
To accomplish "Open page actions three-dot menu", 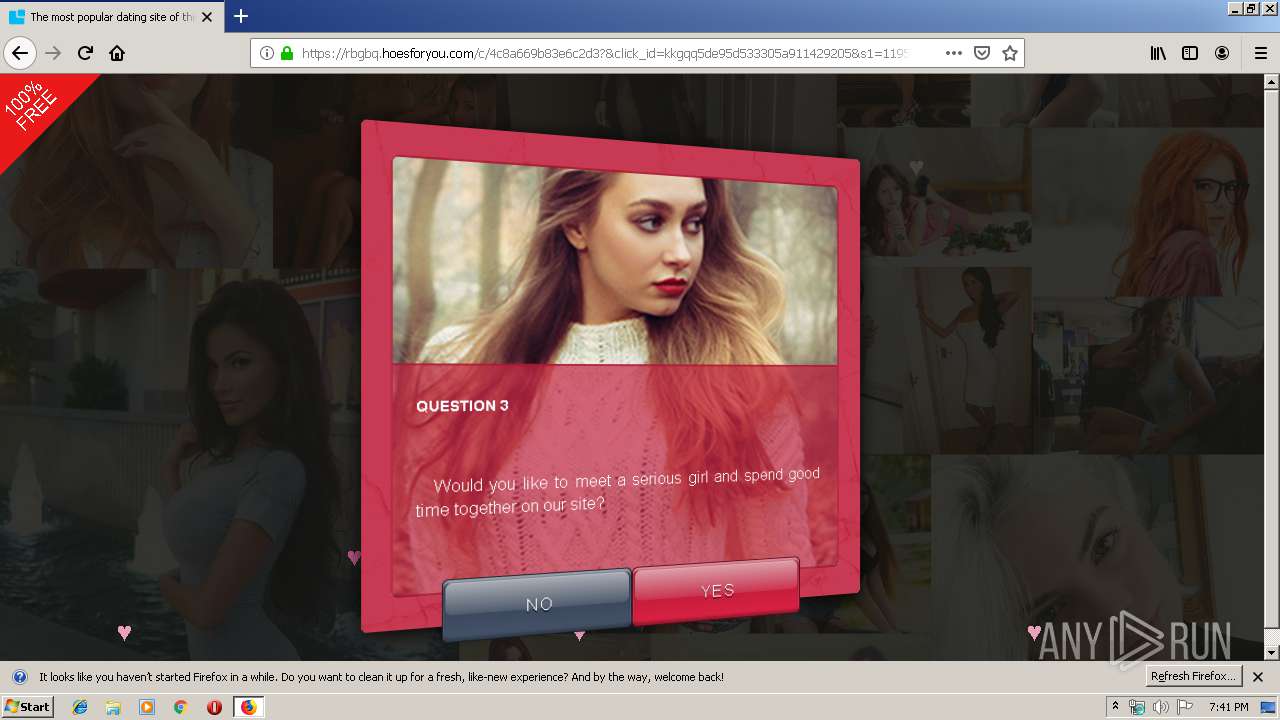I will (x=954, y=53).
